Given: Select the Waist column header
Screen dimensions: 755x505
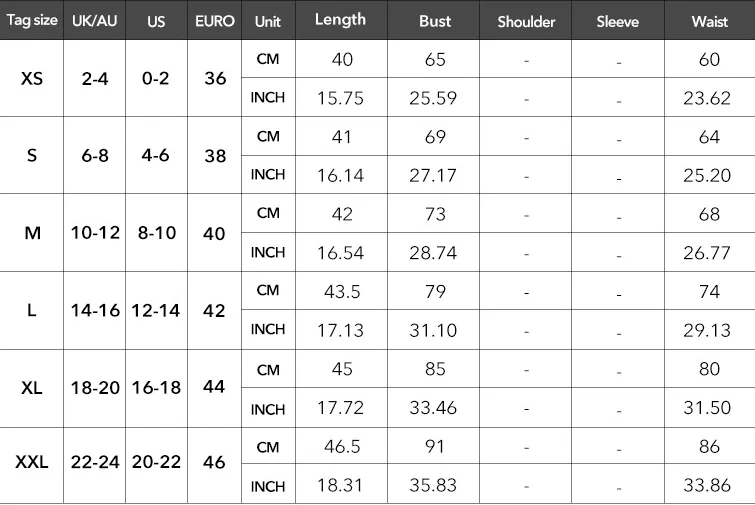Looking at the screenshot, I should [x=709, y=21].
